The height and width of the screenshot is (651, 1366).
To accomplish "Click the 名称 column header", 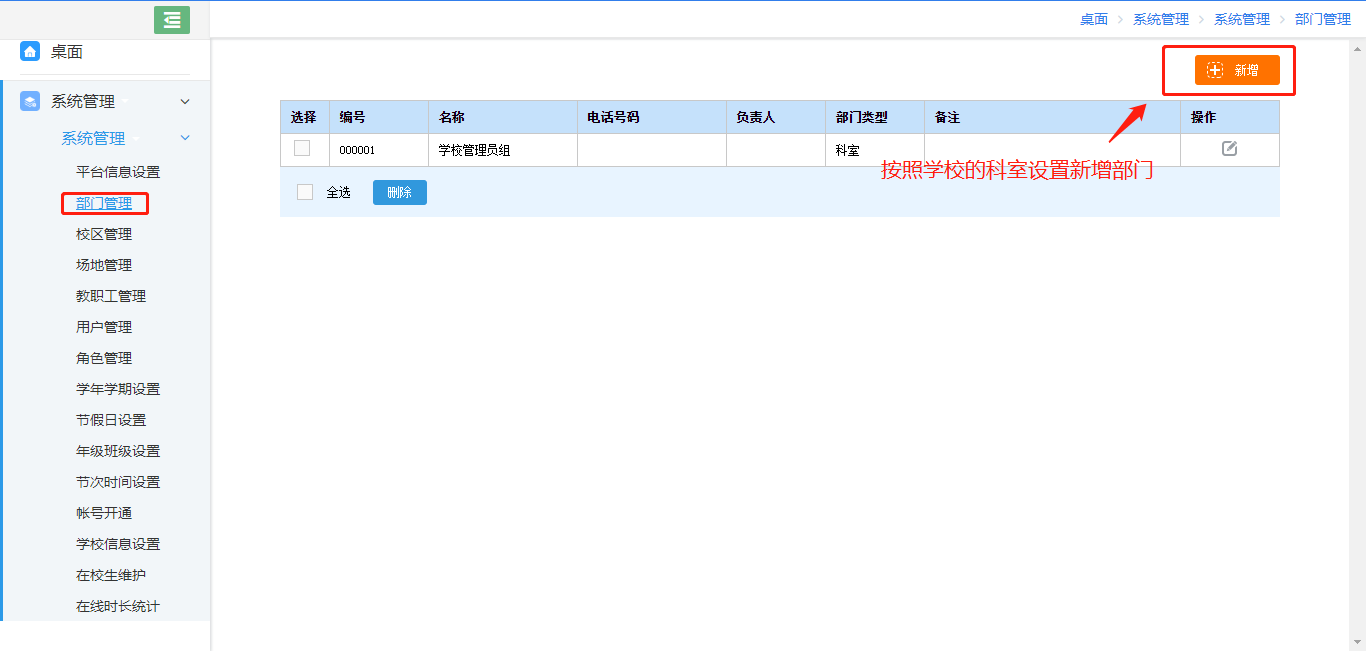I will tap(451, 117).
